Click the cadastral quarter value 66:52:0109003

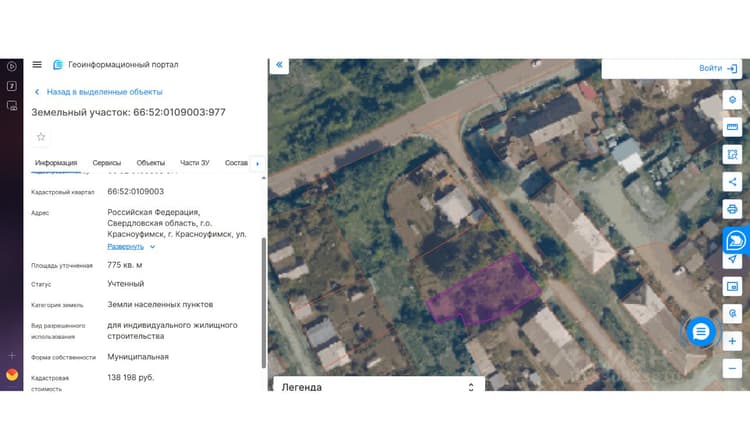click(x=135, y=191)
